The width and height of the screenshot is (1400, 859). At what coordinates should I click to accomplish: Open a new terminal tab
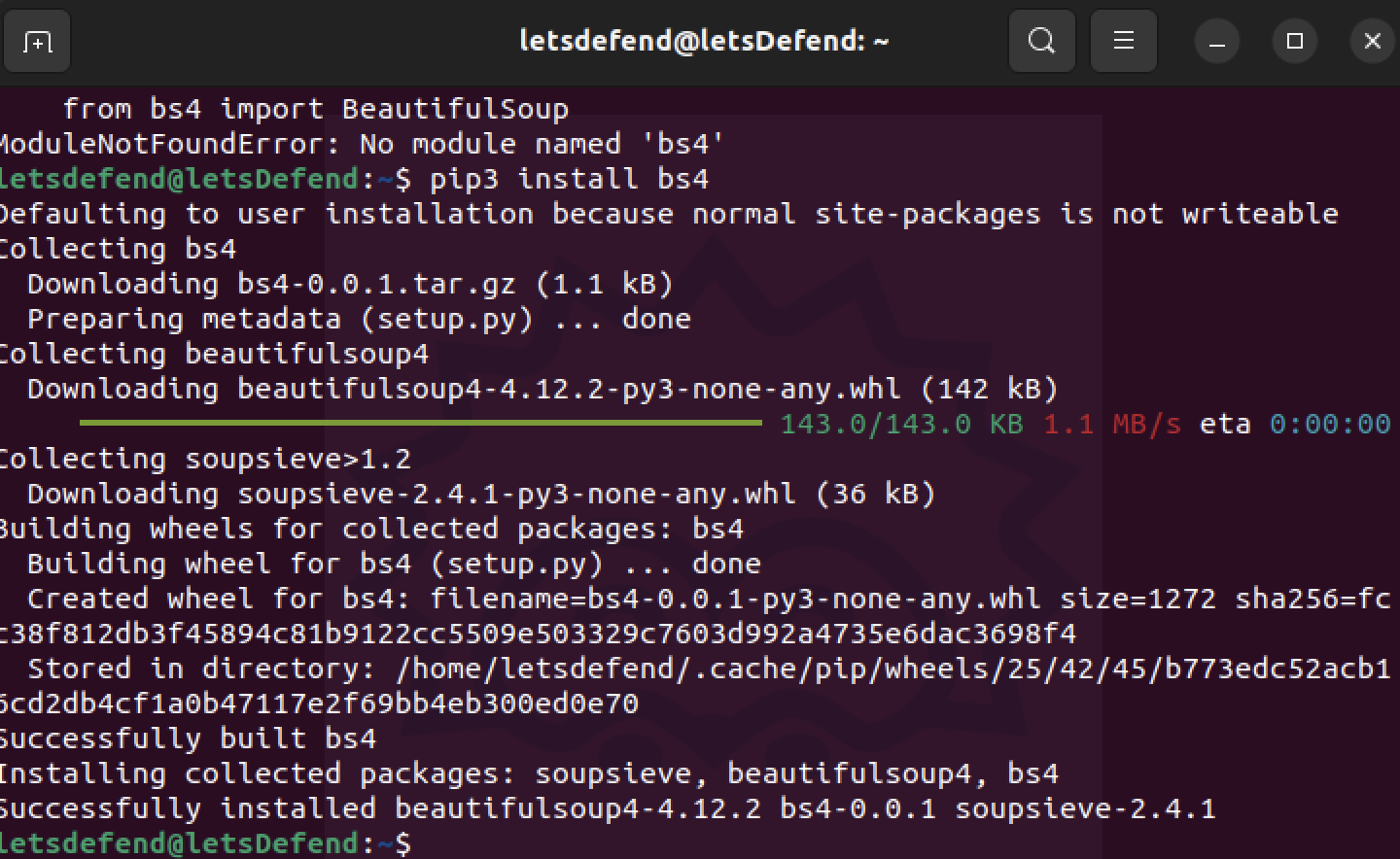pyautogui.click(x=37, y=41)
